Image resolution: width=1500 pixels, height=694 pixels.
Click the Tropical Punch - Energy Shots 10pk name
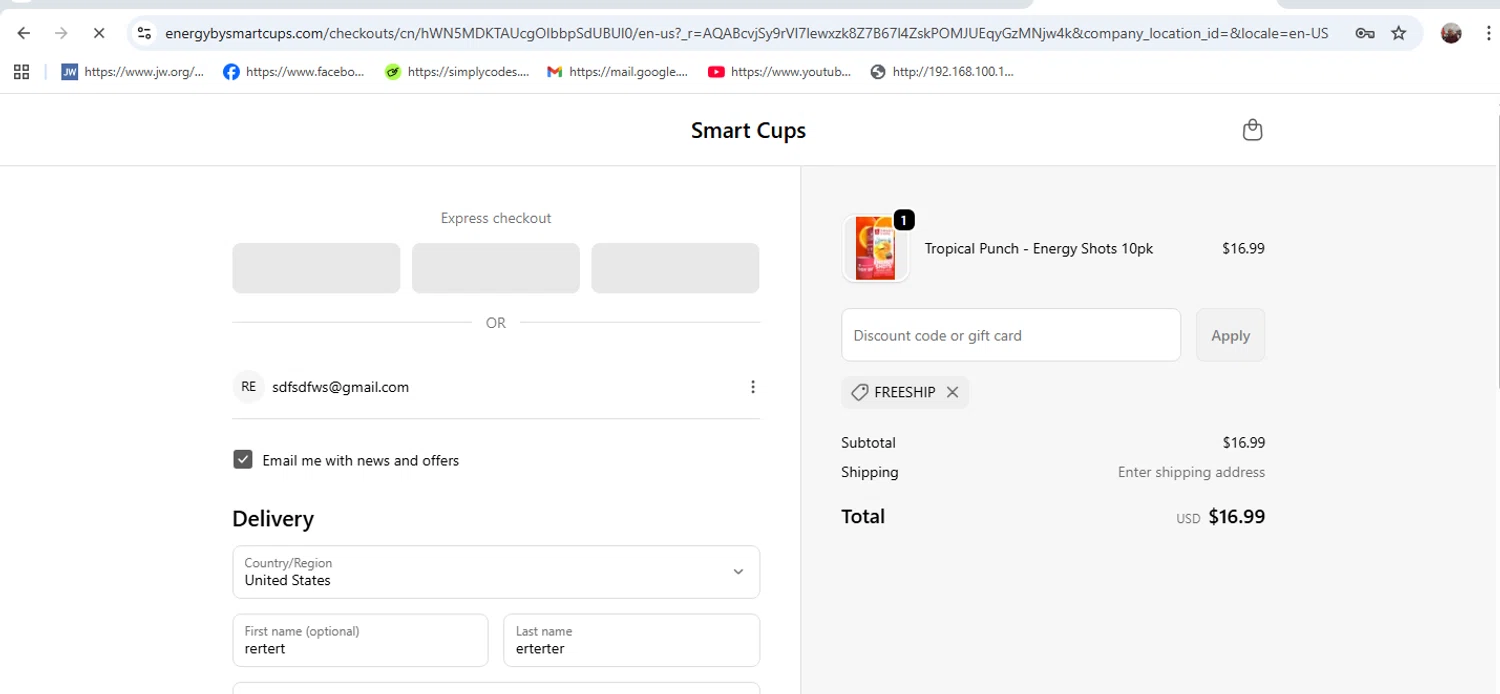[1038, 248]
